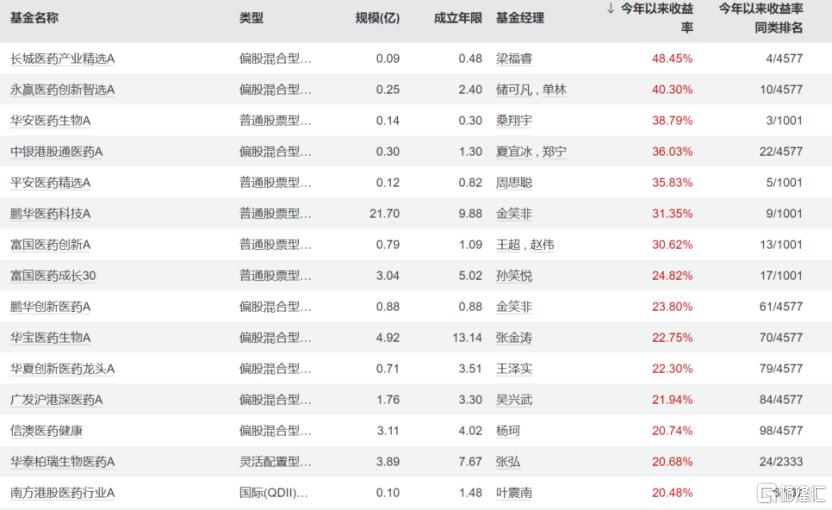Open manager 储可凡, 单林 entry
832x510 pixels.
coord(531,90)
